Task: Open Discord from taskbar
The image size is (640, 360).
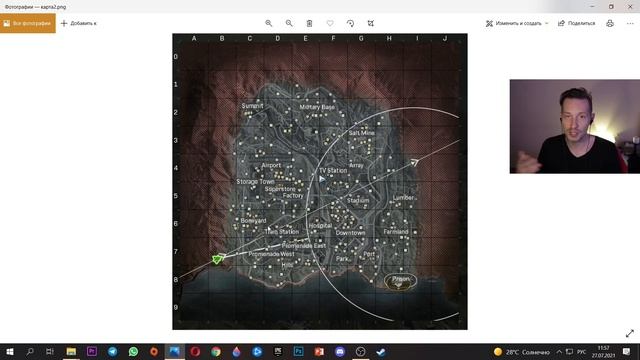Action: (x=340, y=351)
